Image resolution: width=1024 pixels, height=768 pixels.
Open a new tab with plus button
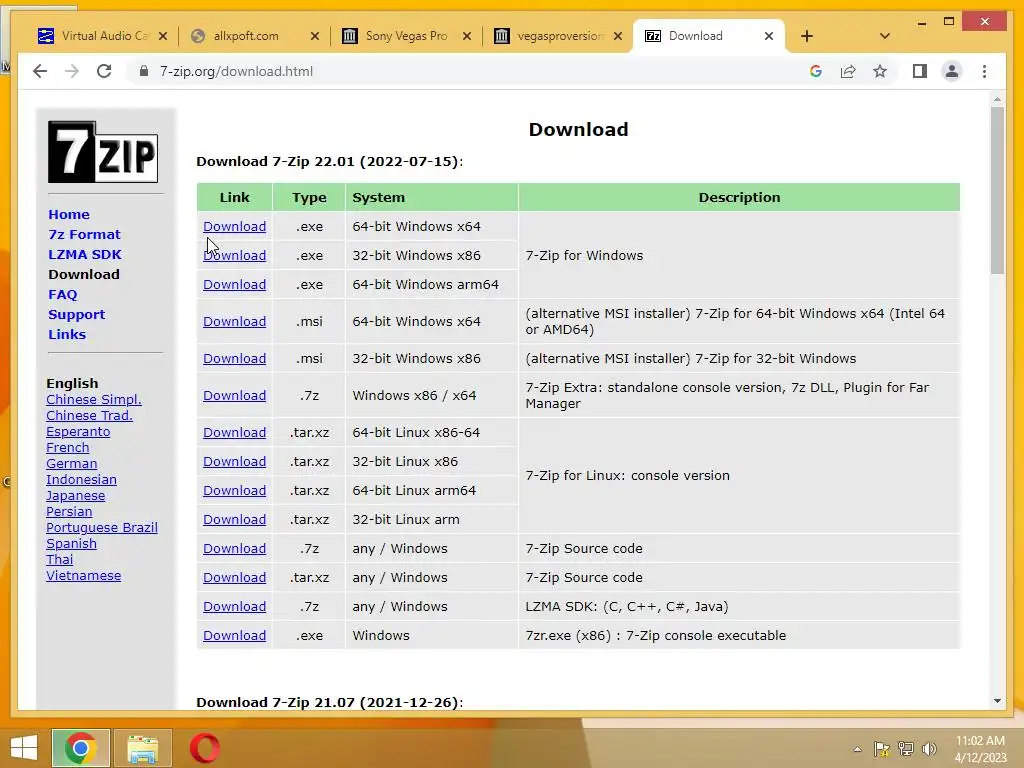pos(807,36)
